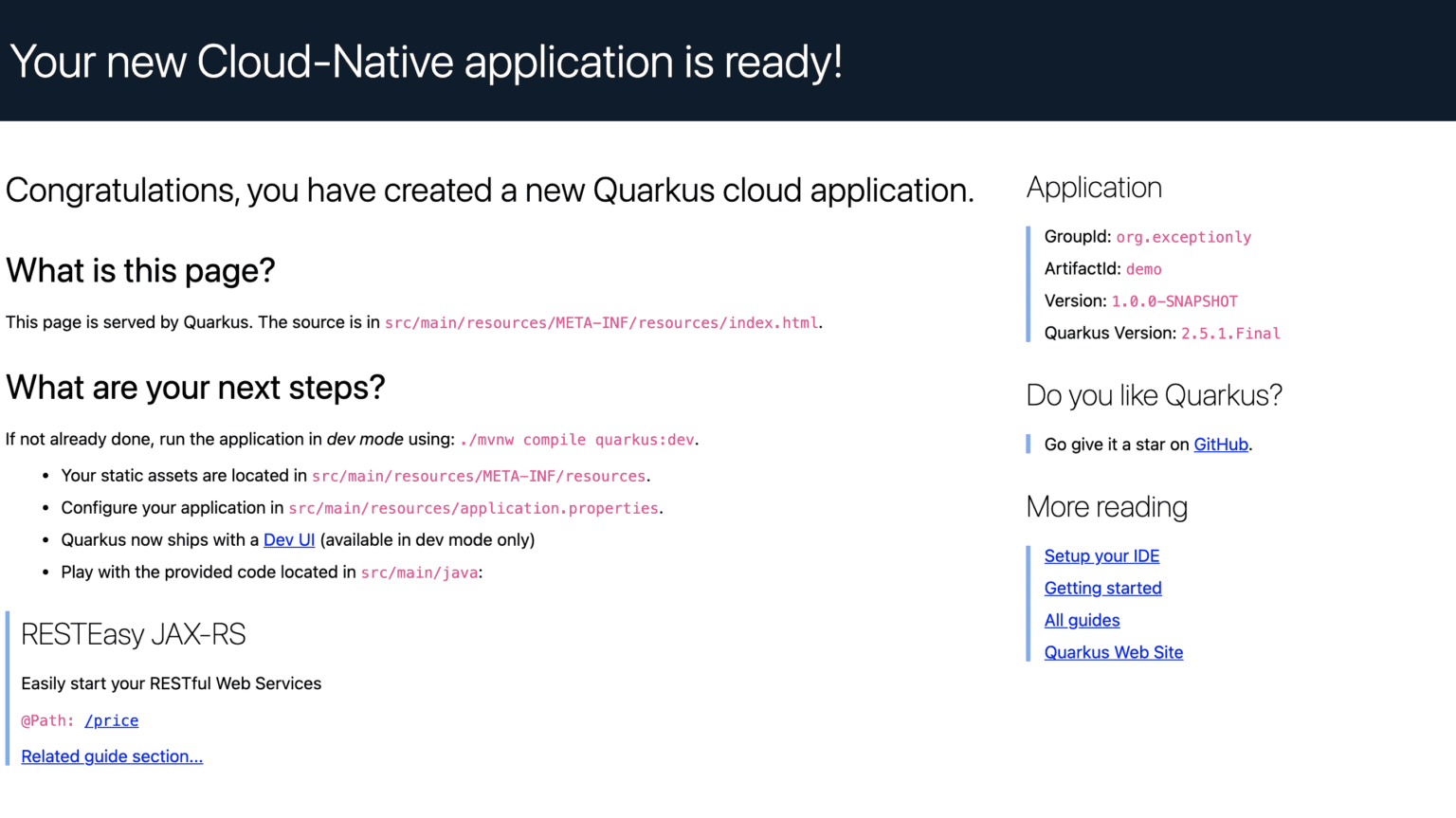1456x818 pixels.
Task: Visit the Quarkus Web Site link
Action: 1114,652
